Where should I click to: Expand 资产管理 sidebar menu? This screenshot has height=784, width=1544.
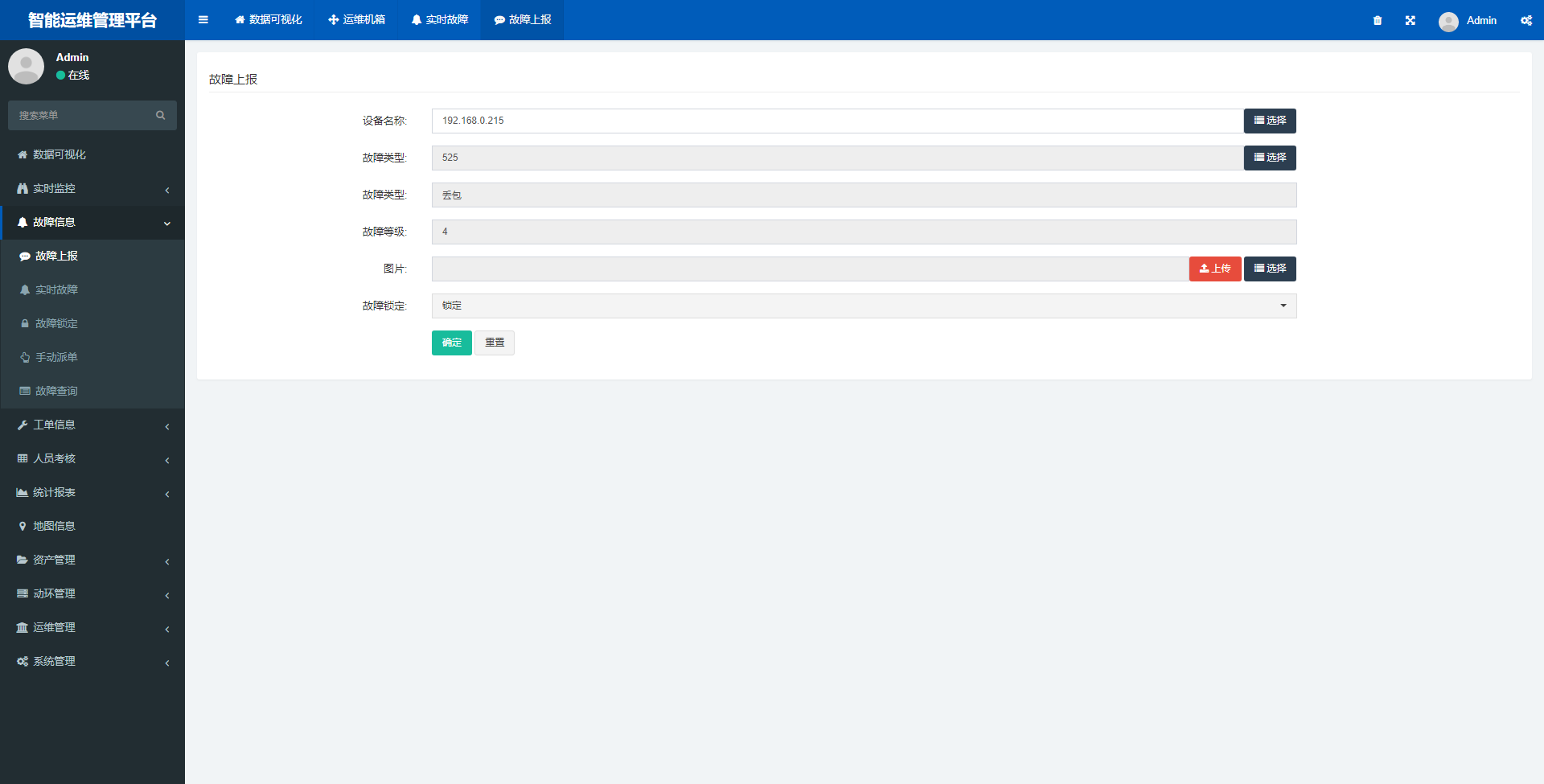pyautogui.click(x=92, y=560)
